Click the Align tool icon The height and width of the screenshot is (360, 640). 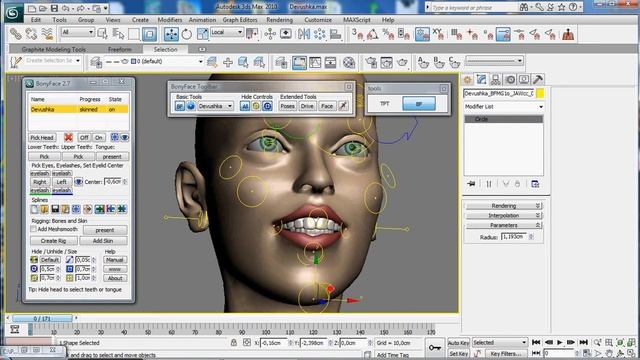[336, 34]
